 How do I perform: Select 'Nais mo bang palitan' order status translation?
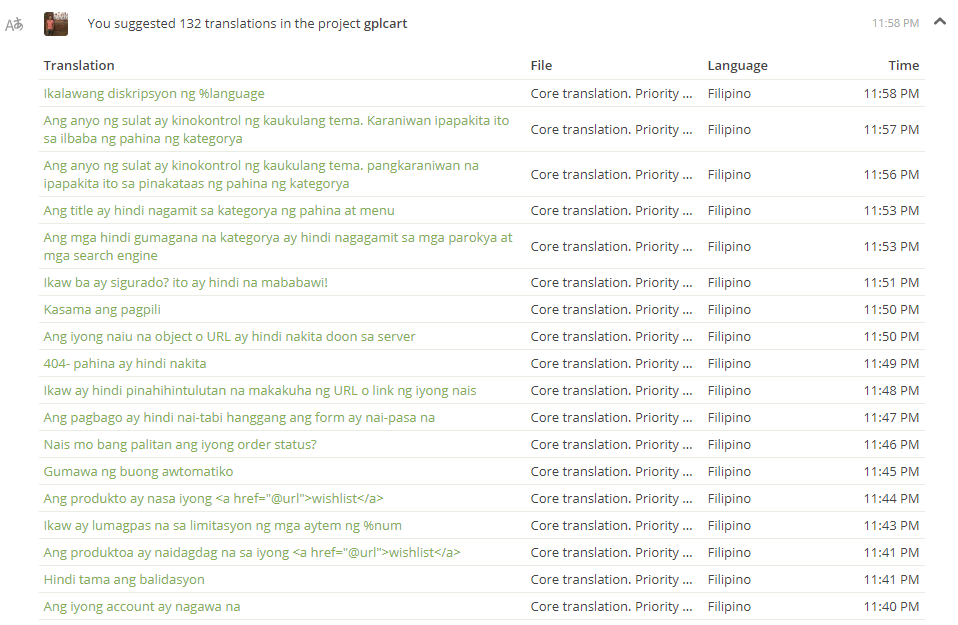click(180, 444)
